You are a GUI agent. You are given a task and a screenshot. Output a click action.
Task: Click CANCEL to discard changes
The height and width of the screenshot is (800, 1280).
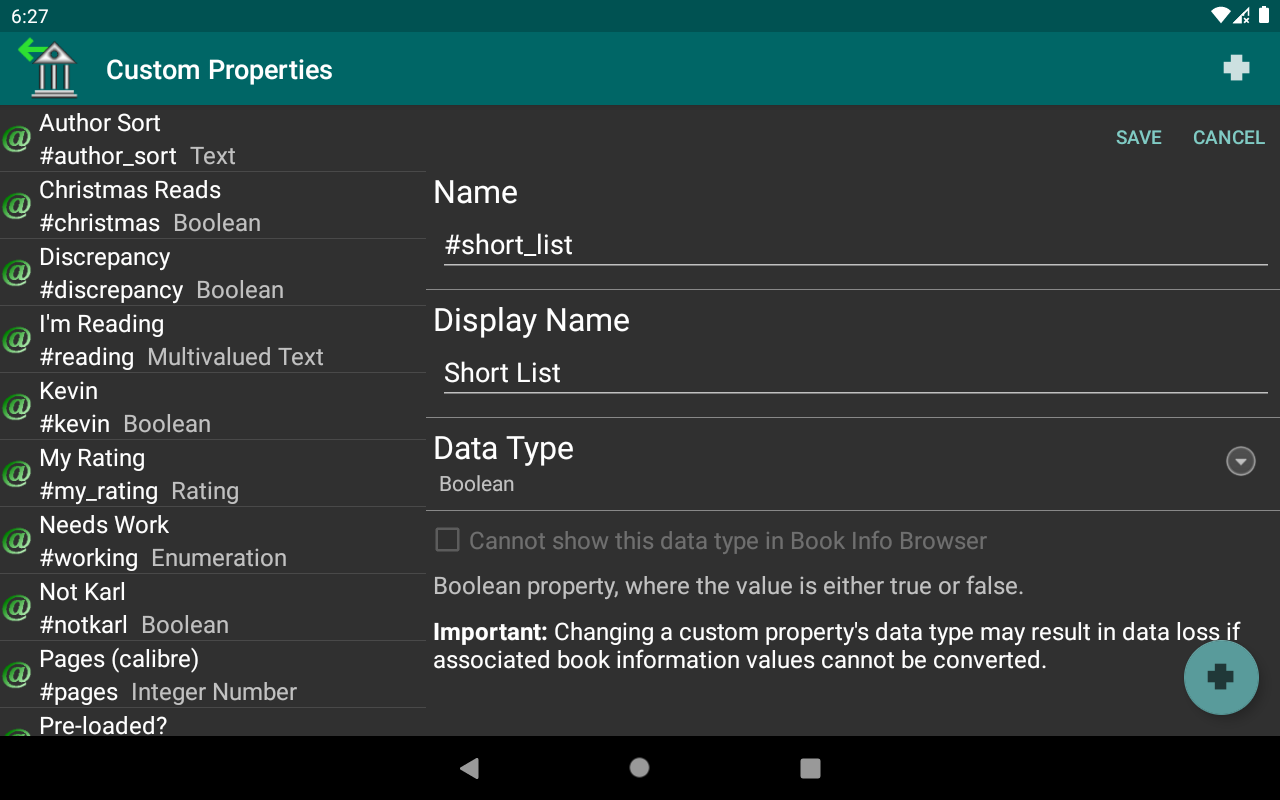pyautogui.click(x=1228, y=137)
